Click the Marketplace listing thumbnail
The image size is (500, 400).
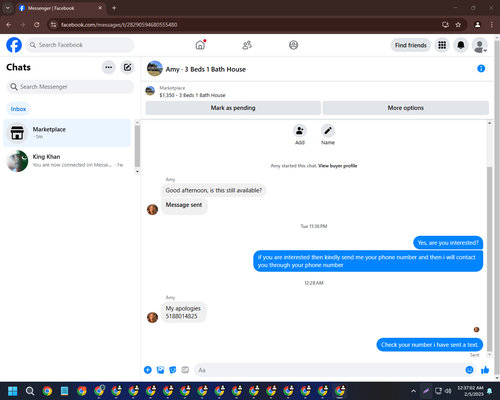point(150,91)
